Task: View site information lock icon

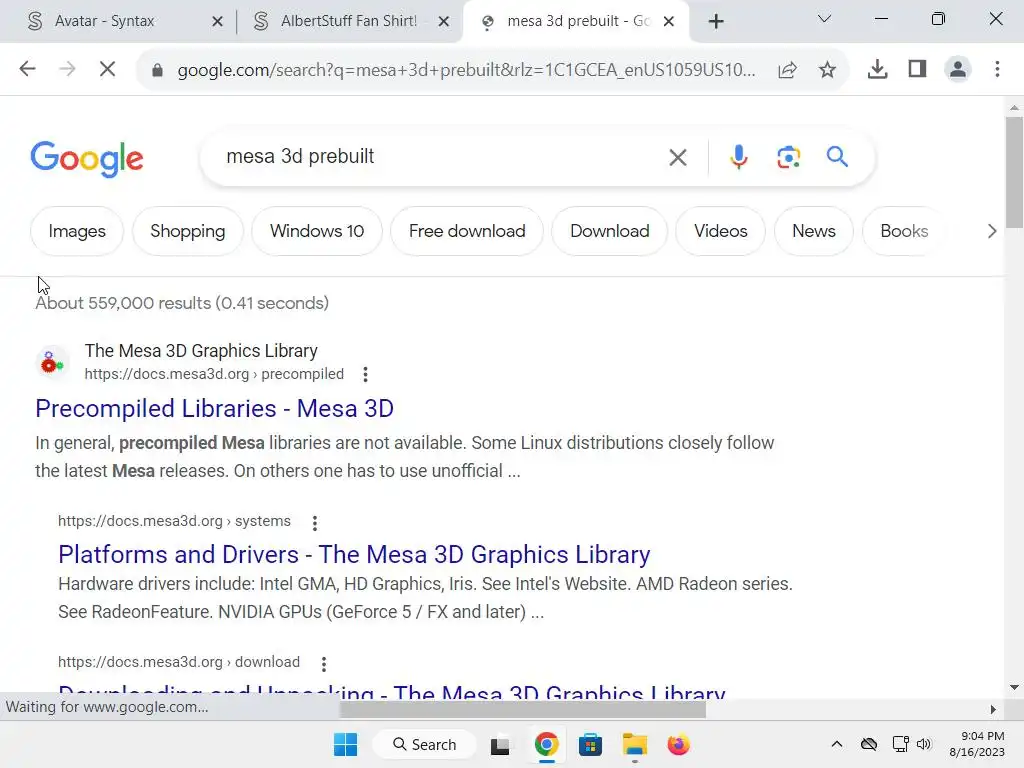Action: (157, 69)
